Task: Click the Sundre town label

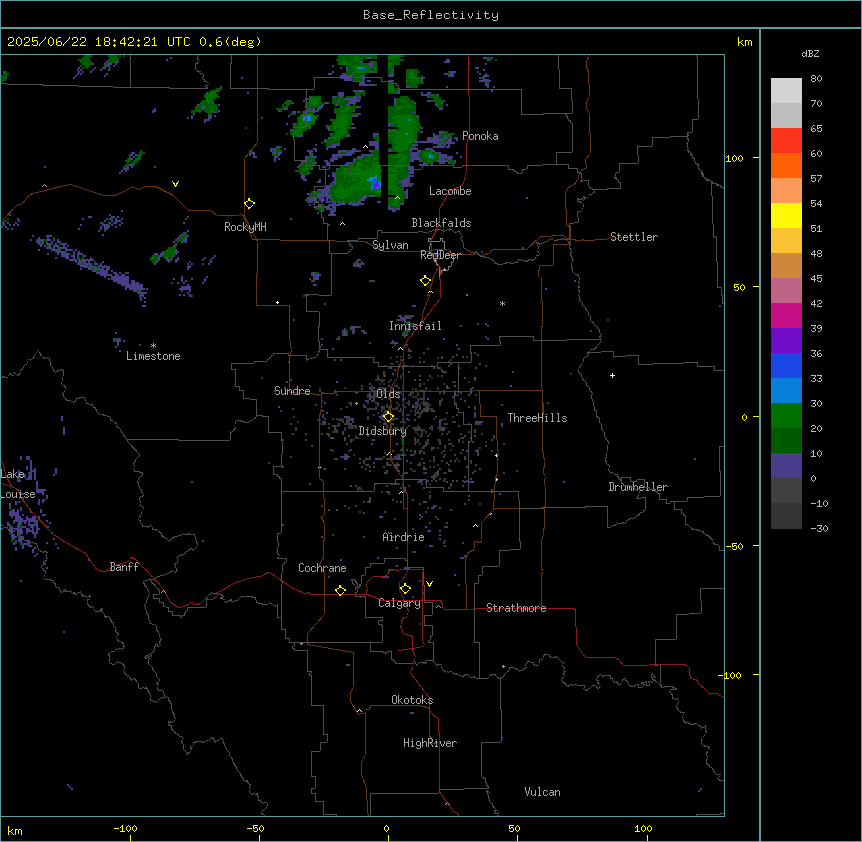Action: (292, 391)
